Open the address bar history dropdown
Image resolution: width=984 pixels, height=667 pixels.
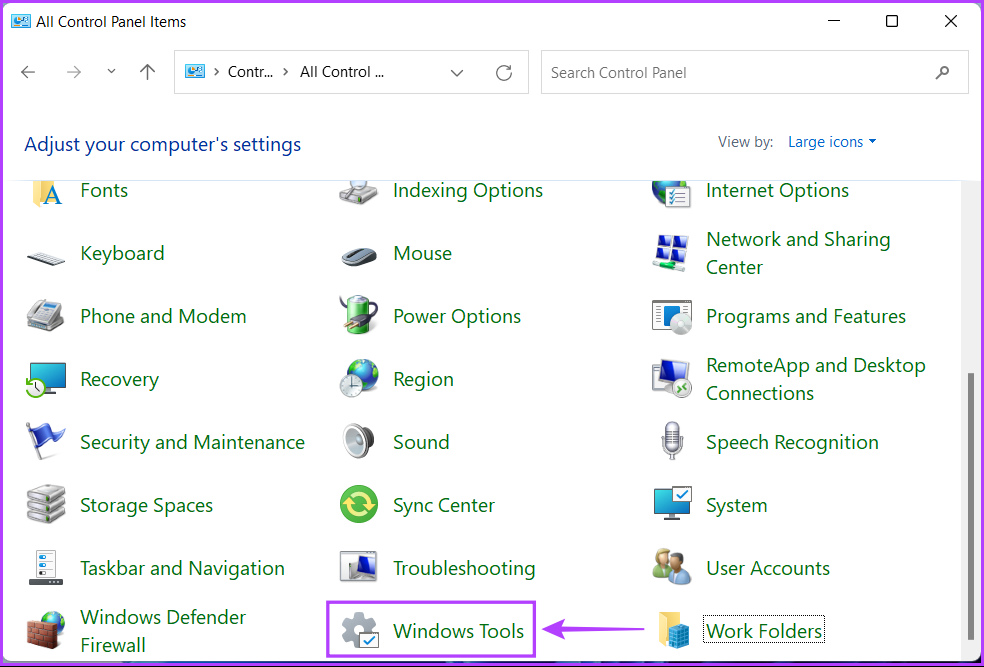[457, 73]
